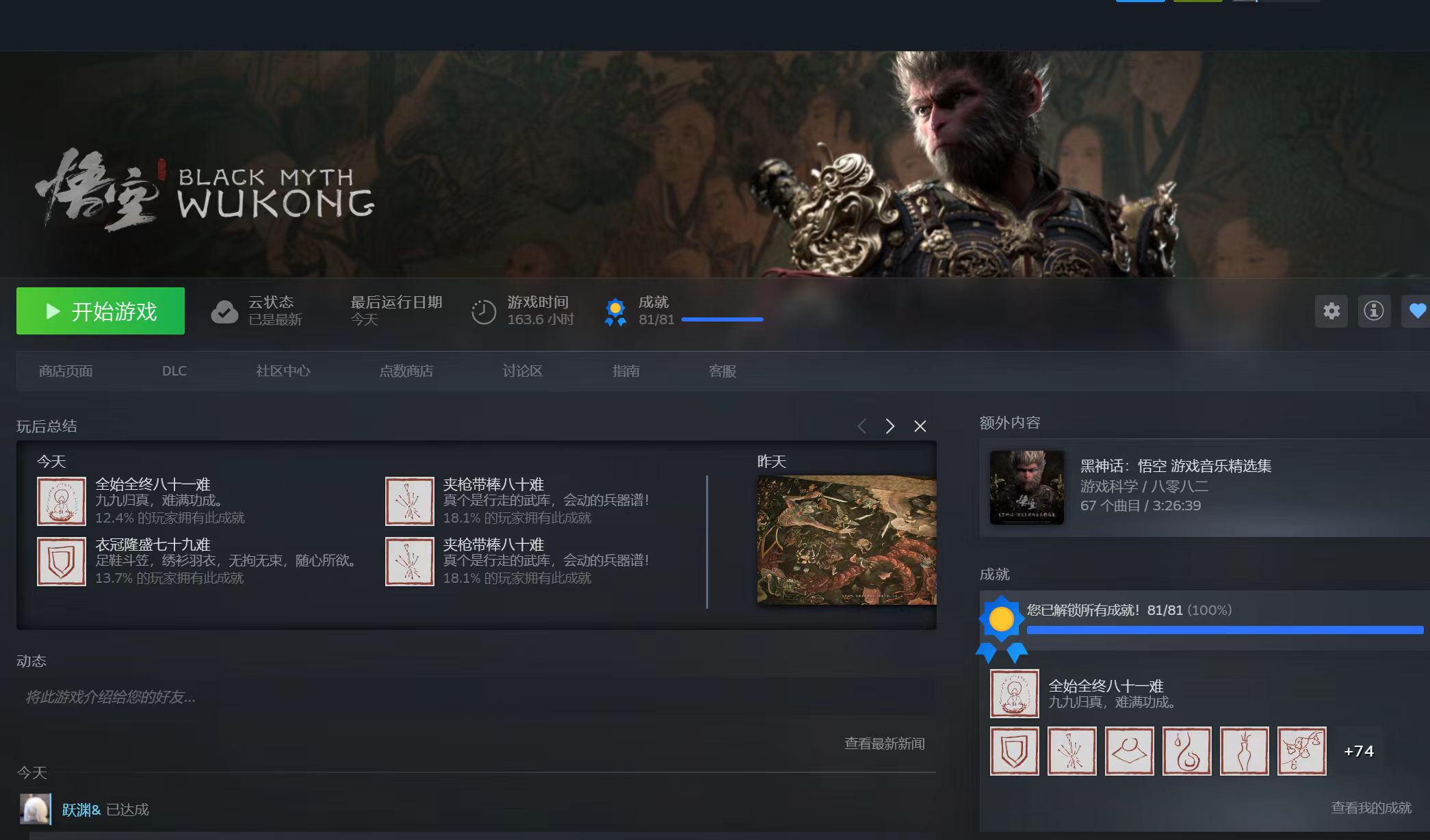Click the 将此游戏介绍给您的好友 input field
The image size is (1430, 840).
476,697
